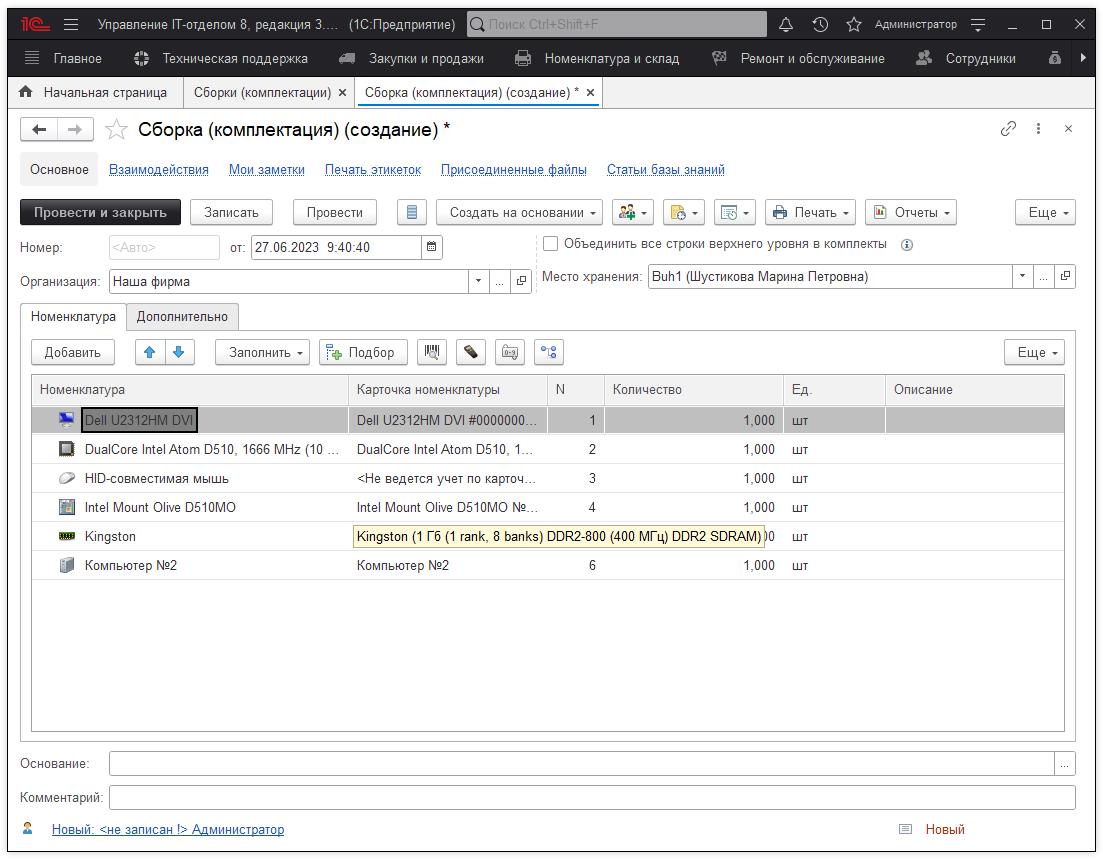Open notifications bell icon

coord(786,24)
